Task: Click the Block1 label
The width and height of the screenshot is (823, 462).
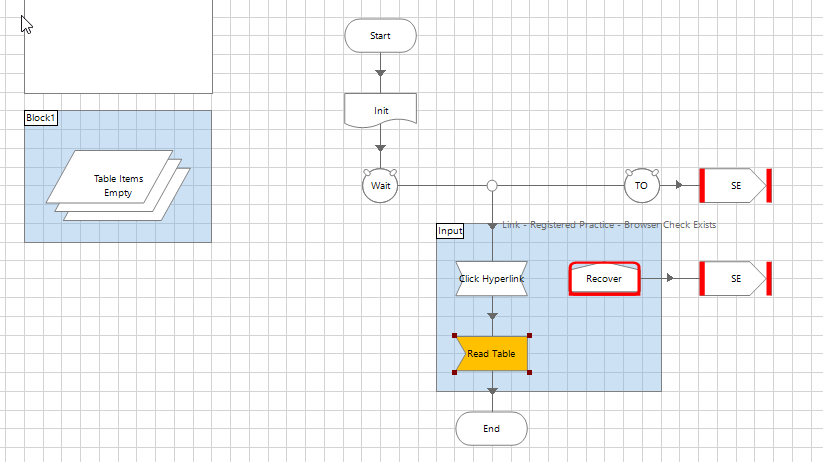Action: 41,118
